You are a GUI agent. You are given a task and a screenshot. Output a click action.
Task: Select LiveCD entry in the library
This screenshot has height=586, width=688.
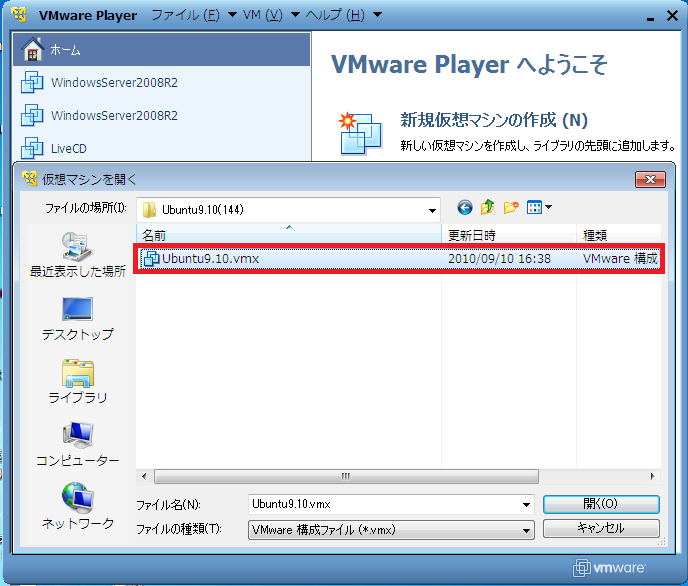tap(161, 148)
